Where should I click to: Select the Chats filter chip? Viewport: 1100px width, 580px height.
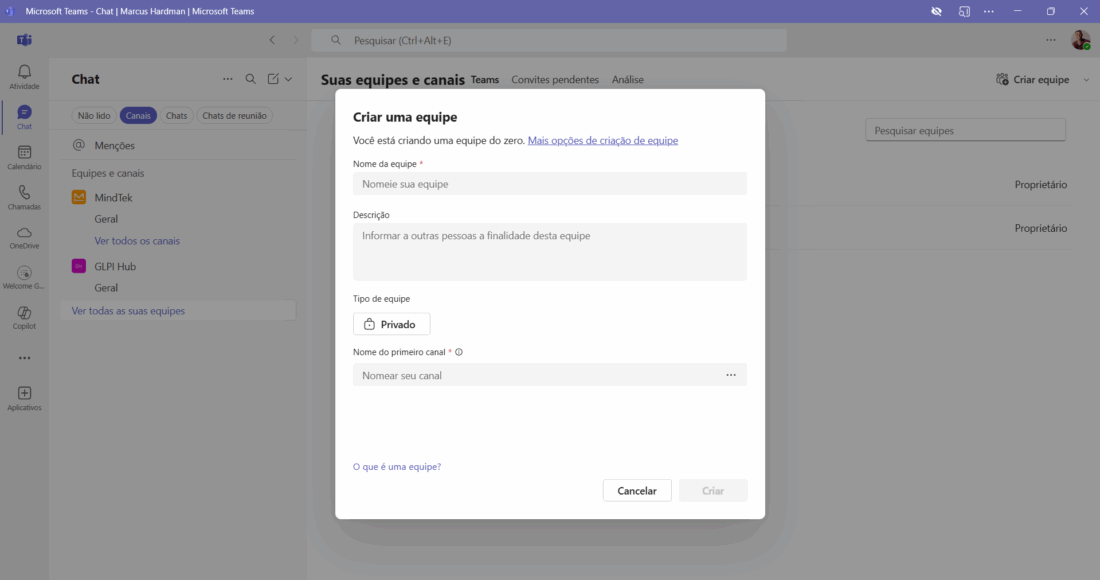(x=177, y=116)
